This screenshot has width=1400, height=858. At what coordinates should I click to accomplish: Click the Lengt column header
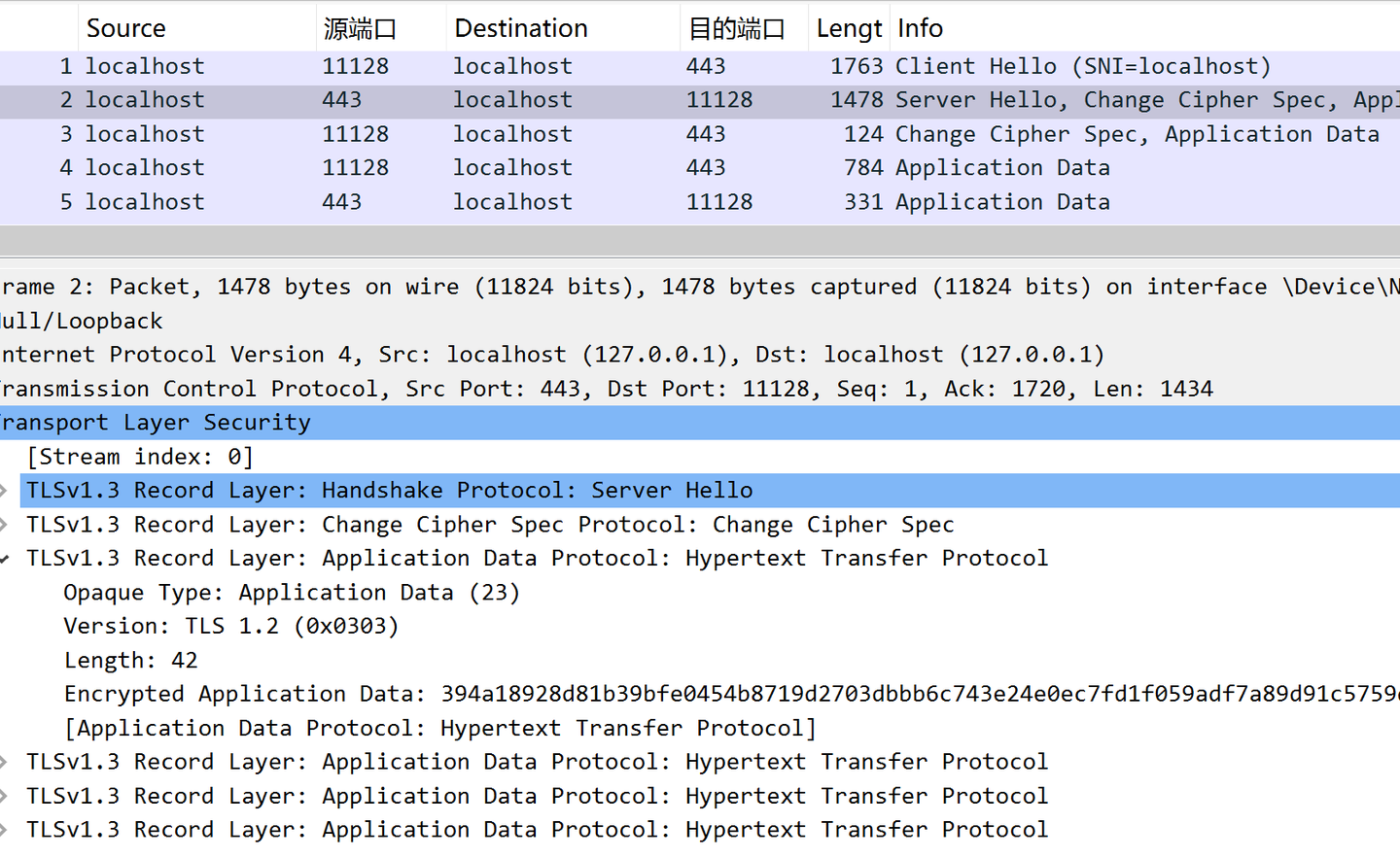pyautogui.click(x=848, y=27)
